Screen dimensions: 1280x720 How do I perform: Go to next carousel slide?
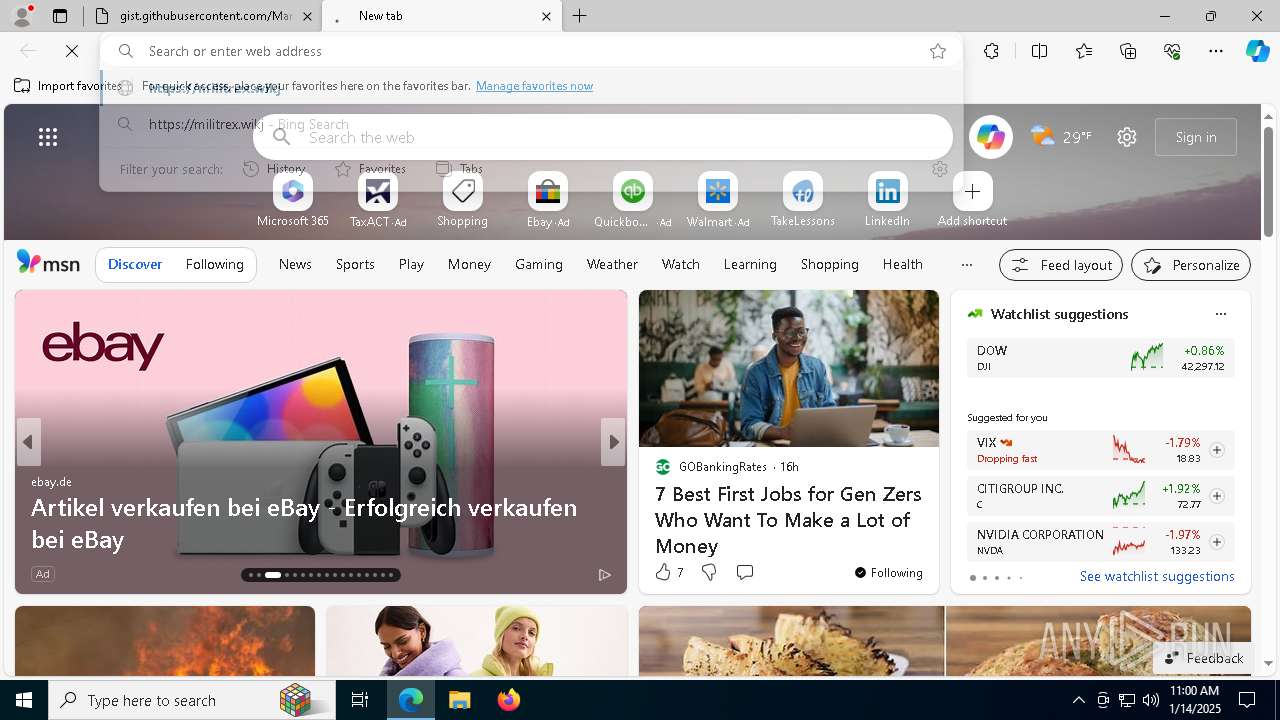click(612, 442)
